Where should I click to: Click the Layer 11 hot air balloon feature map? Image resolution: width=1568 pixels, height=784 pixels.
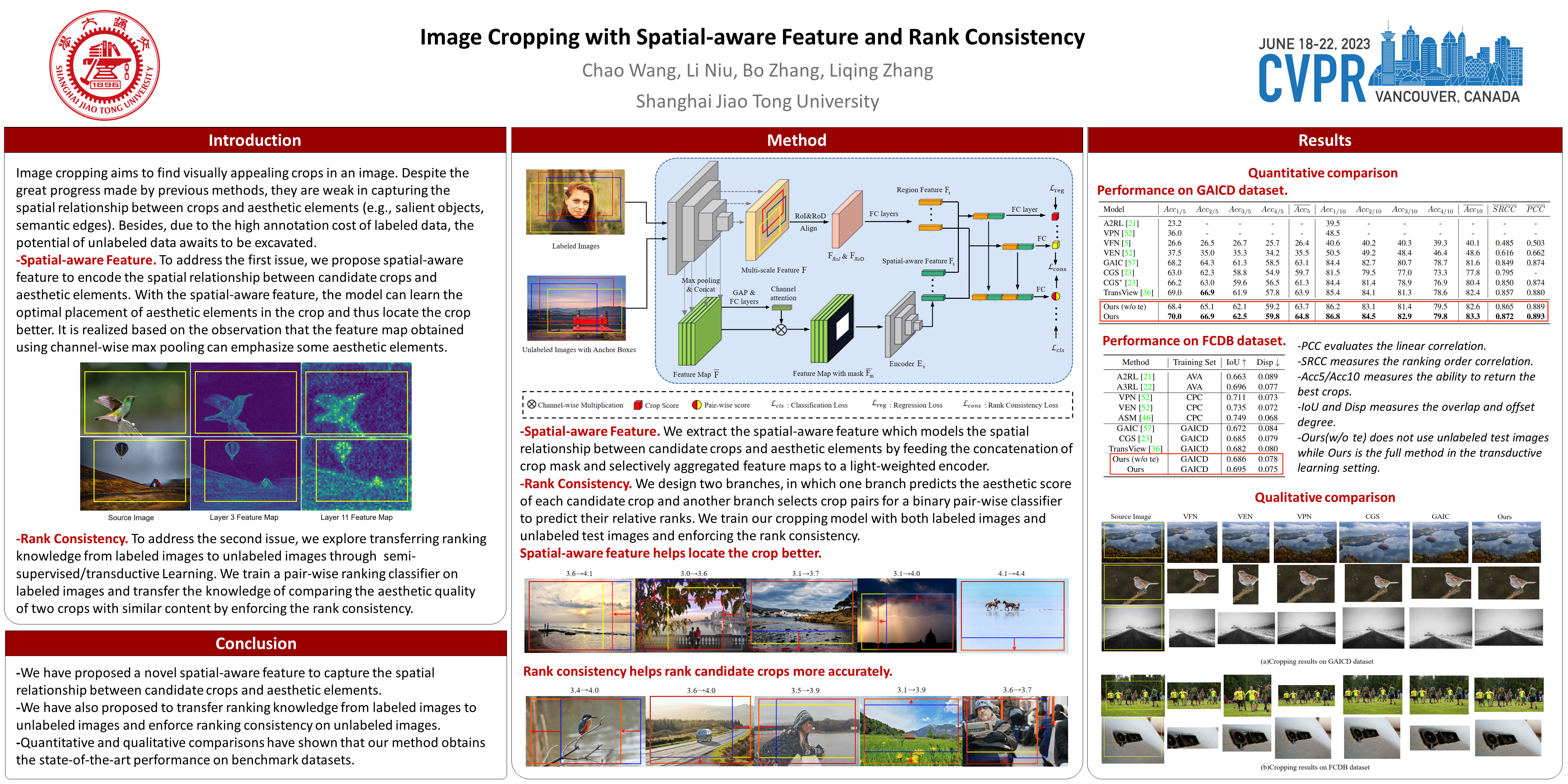pyautogui.click(x=356, y=473)
